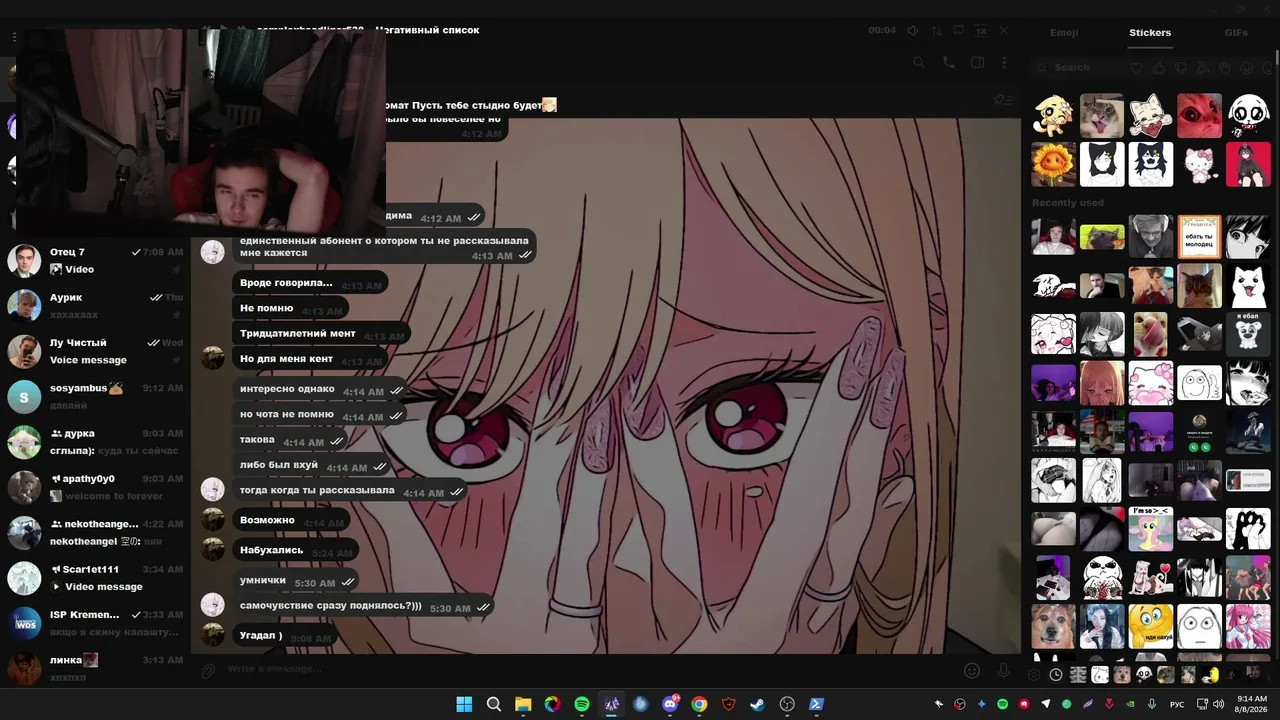Send the sunflower sticker
The height and width of the screenshot is (720, 1280).
click(1053, 164)
